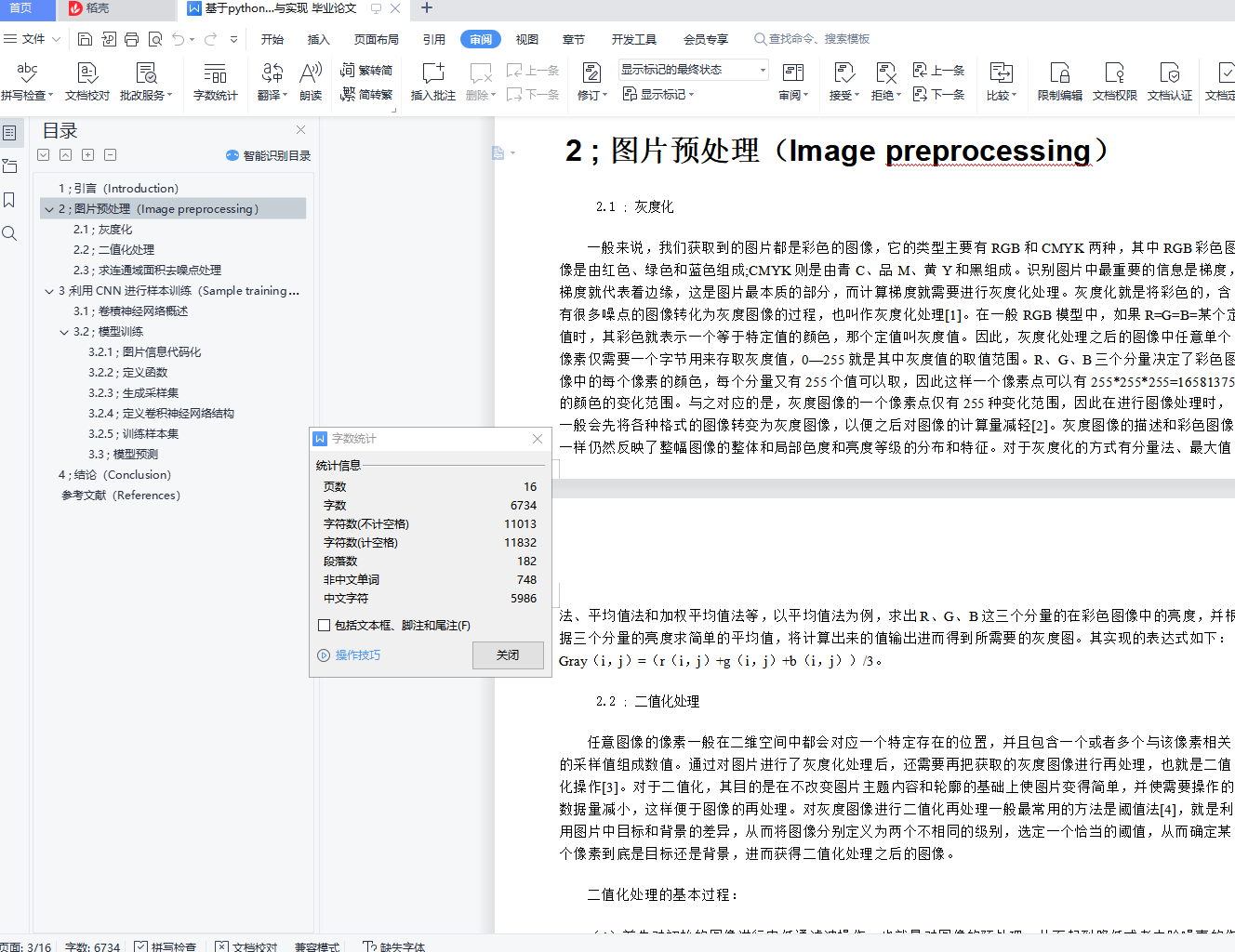Image resolution: width=1235 pixels, height=952 pixels.
Task: Enable 包括文本框、脚注和尾注 checkbox
Action: (325, 626)
